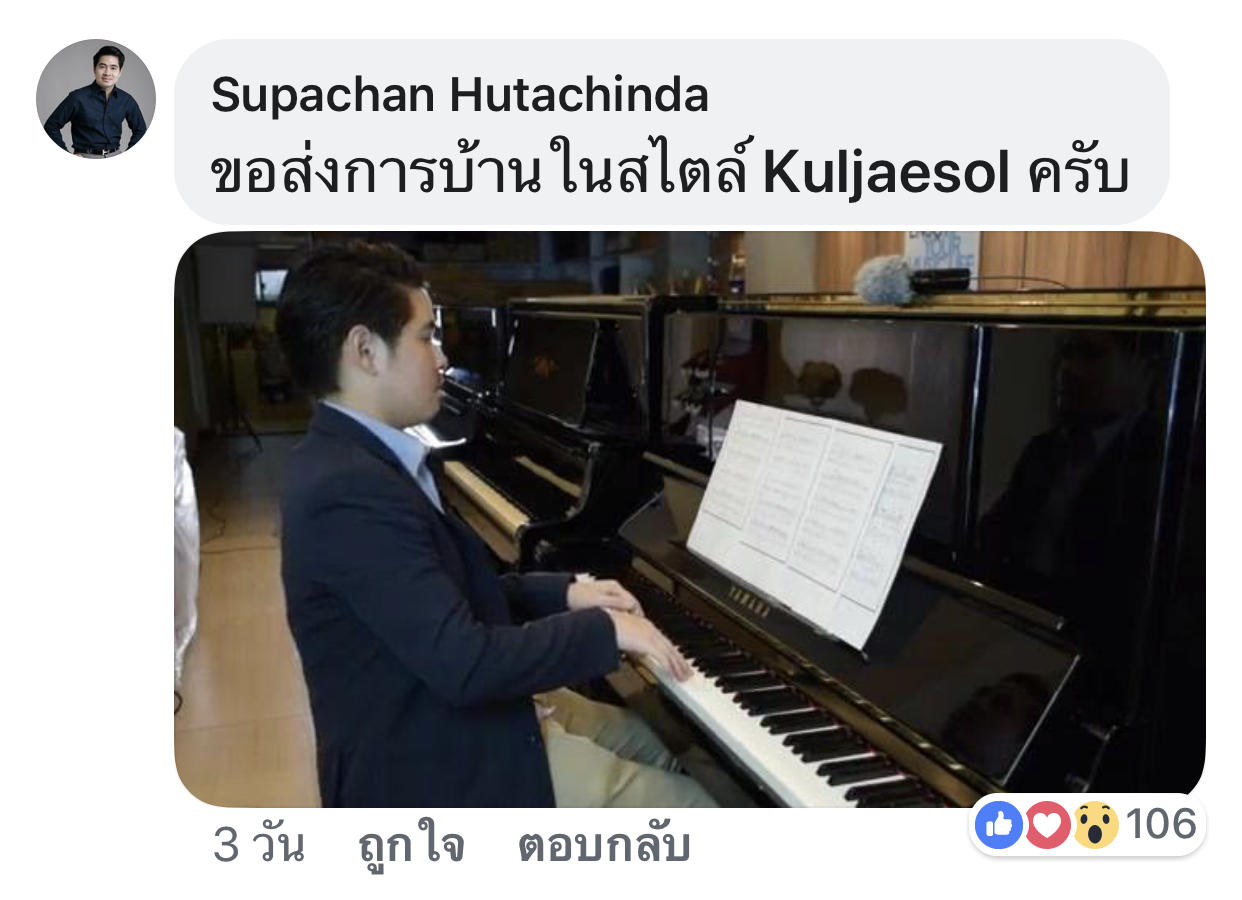Click the fuzzy microphone atop the piano
Image resolution: width=1242 pixels, height=900 pixels.
pyautogui.click(x=884, y=280)
